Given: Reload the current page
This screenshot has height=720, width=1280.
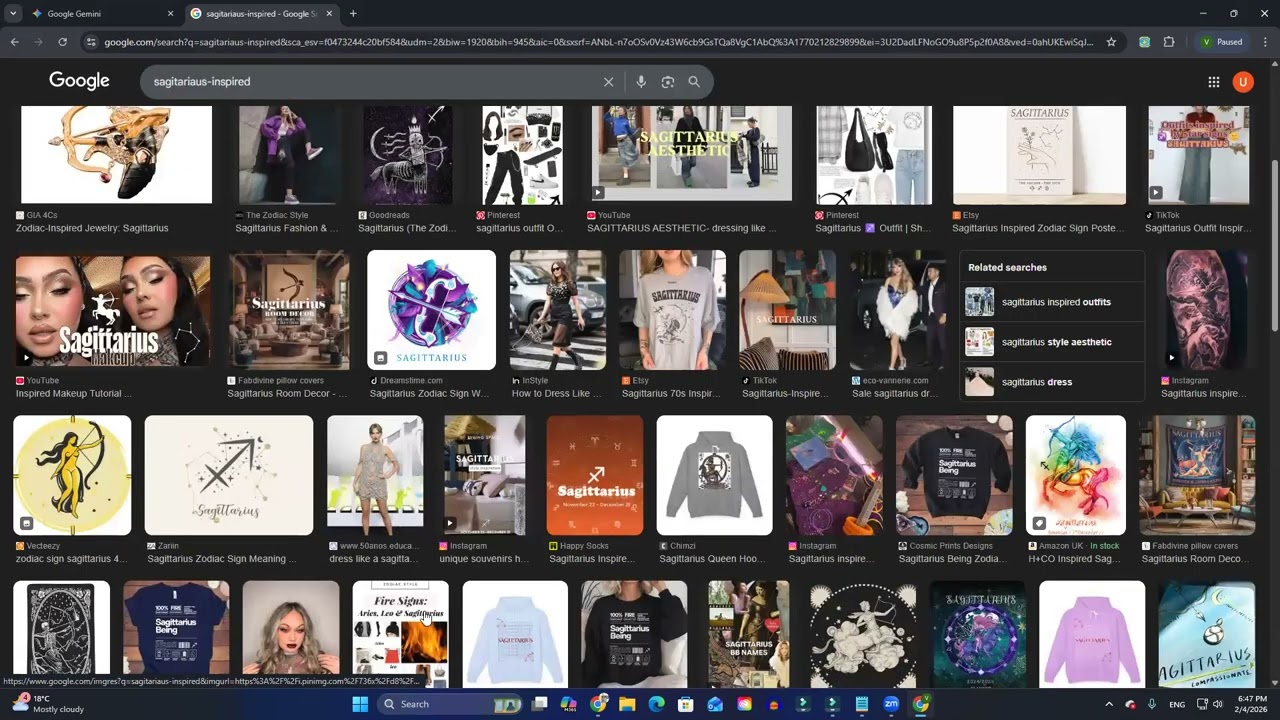Looking at the screenshot, I should tap(62, 42).
